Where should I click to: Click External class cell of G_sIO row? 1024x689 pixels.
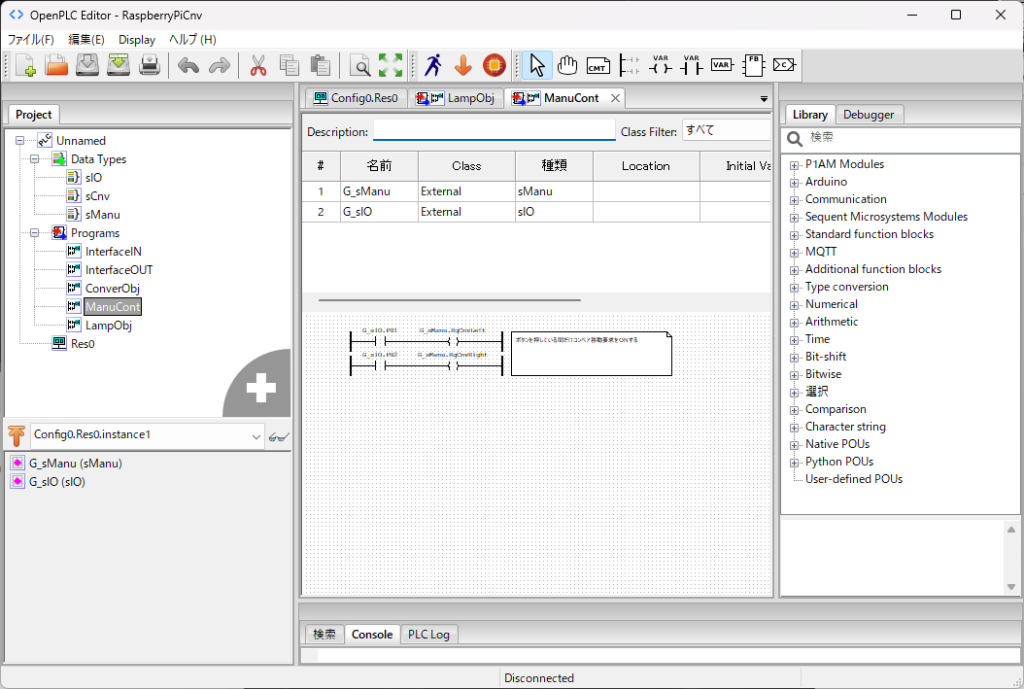click(466, 212)
